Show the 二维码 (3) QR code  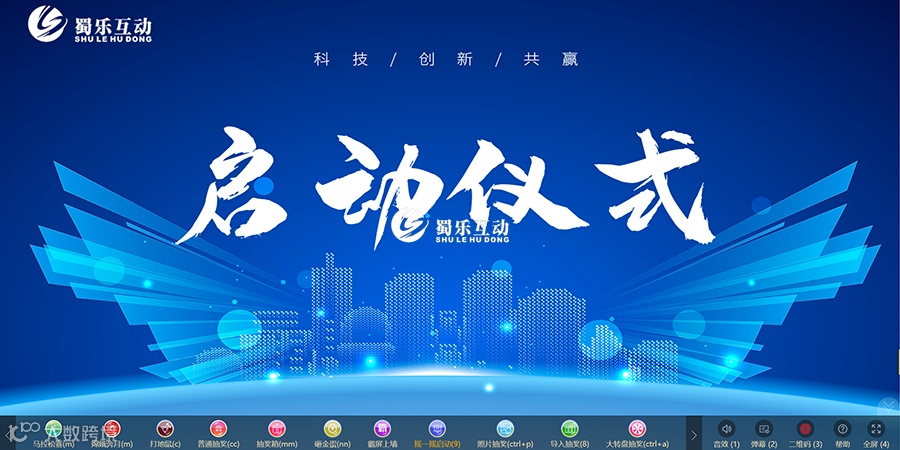[805, 429]
